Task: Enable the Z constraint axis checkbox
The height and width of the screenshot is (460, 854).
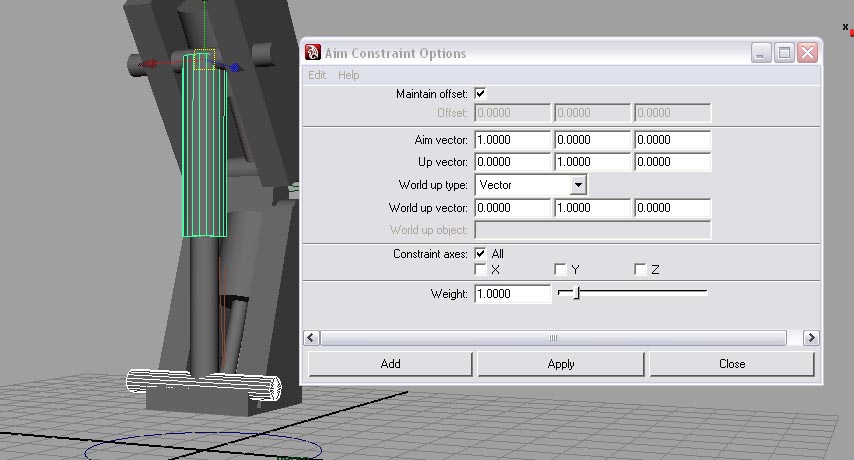Action: click(640, 269)
